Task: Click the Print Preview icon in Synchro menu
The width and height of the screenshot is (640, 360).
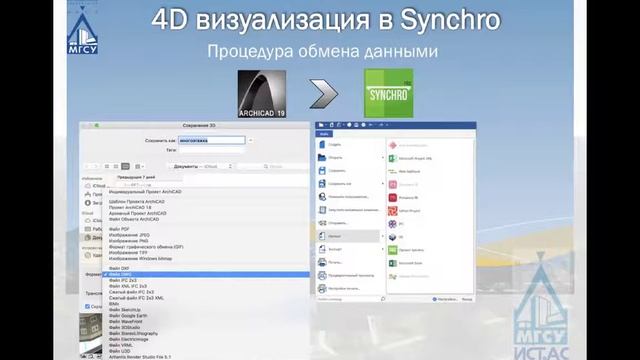Action: 322,276
